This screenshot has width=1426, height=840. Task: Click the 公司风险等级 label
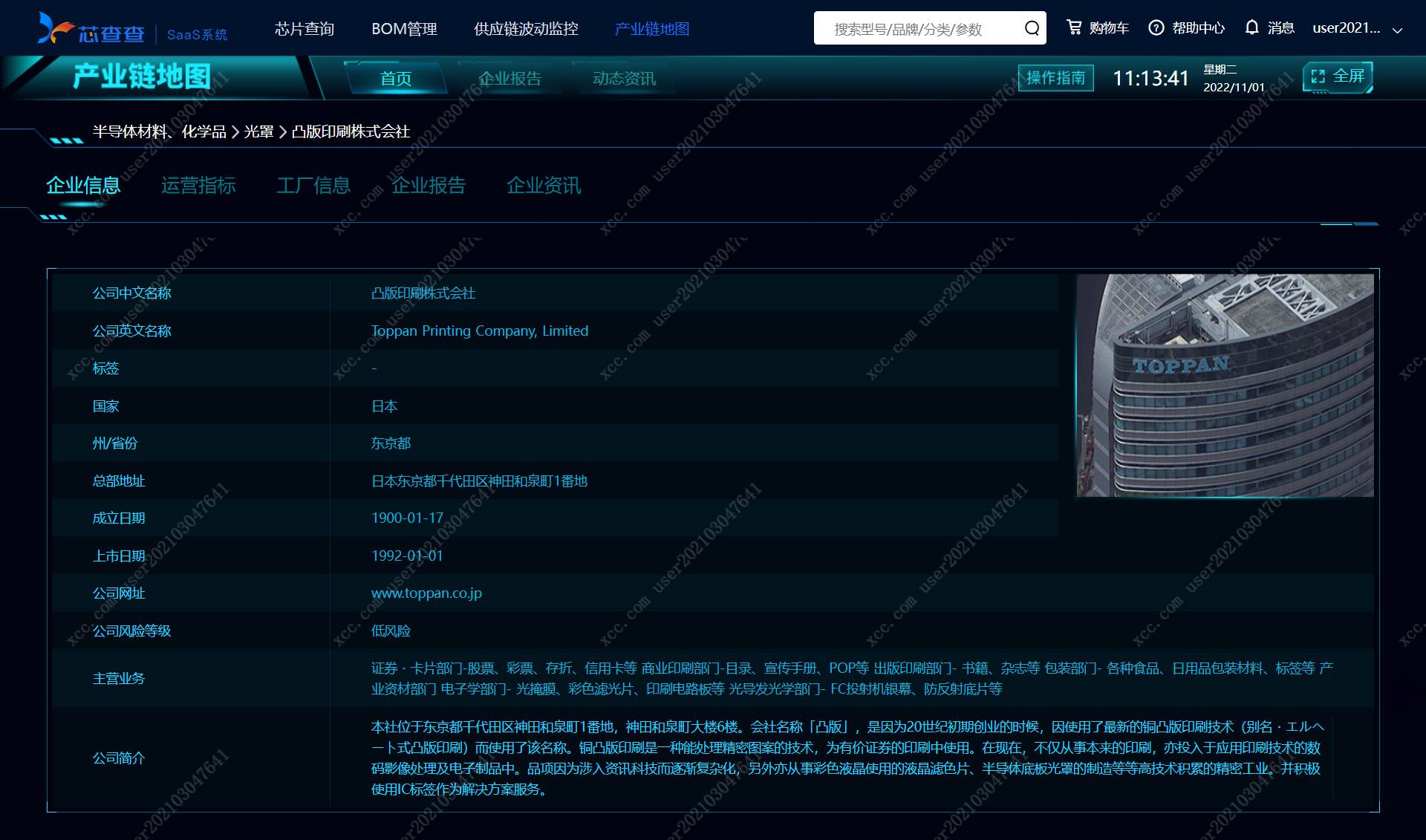coord(131,631)
